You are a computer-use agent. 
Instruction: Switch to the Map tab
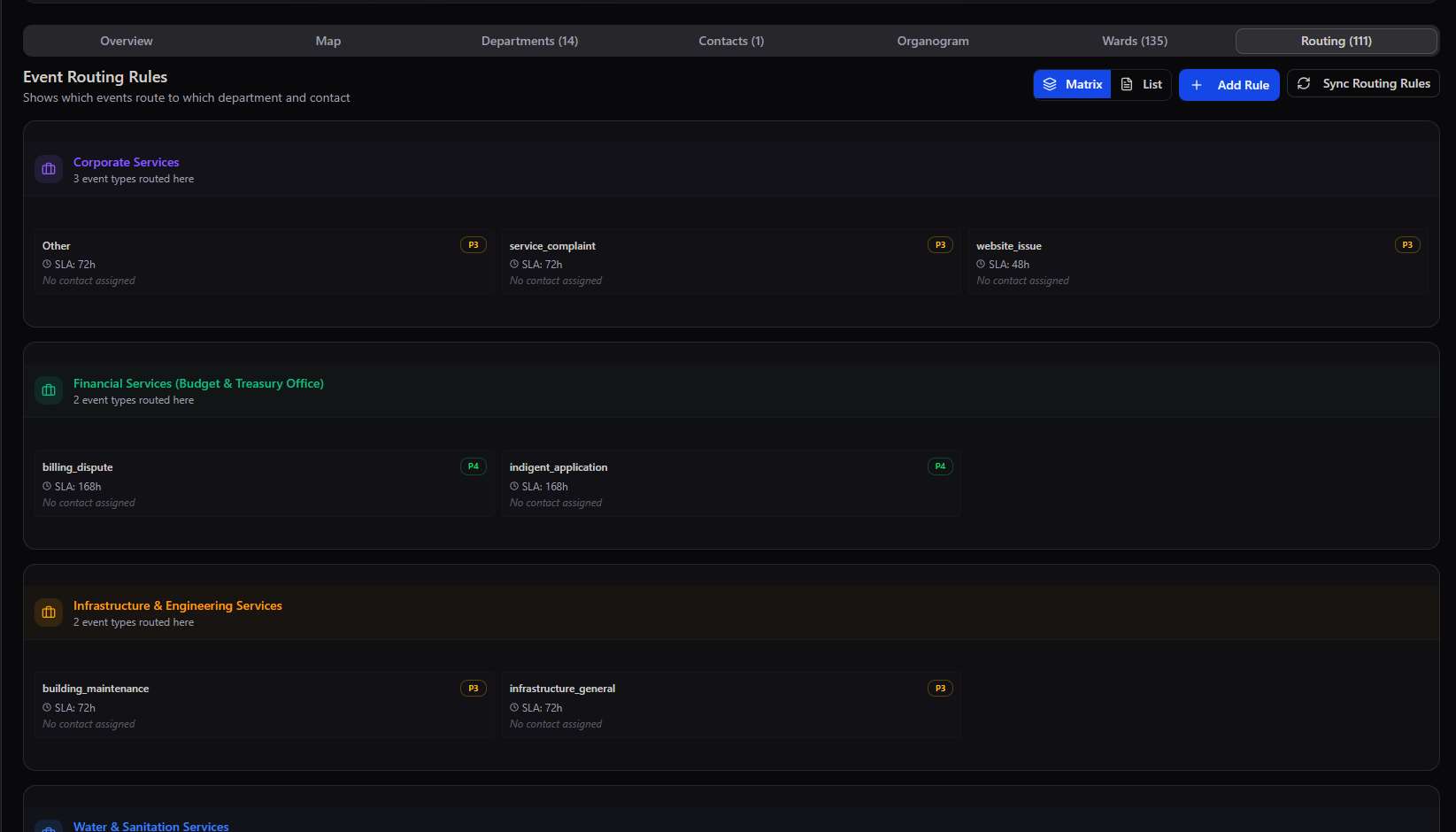[x=327, y=41]
